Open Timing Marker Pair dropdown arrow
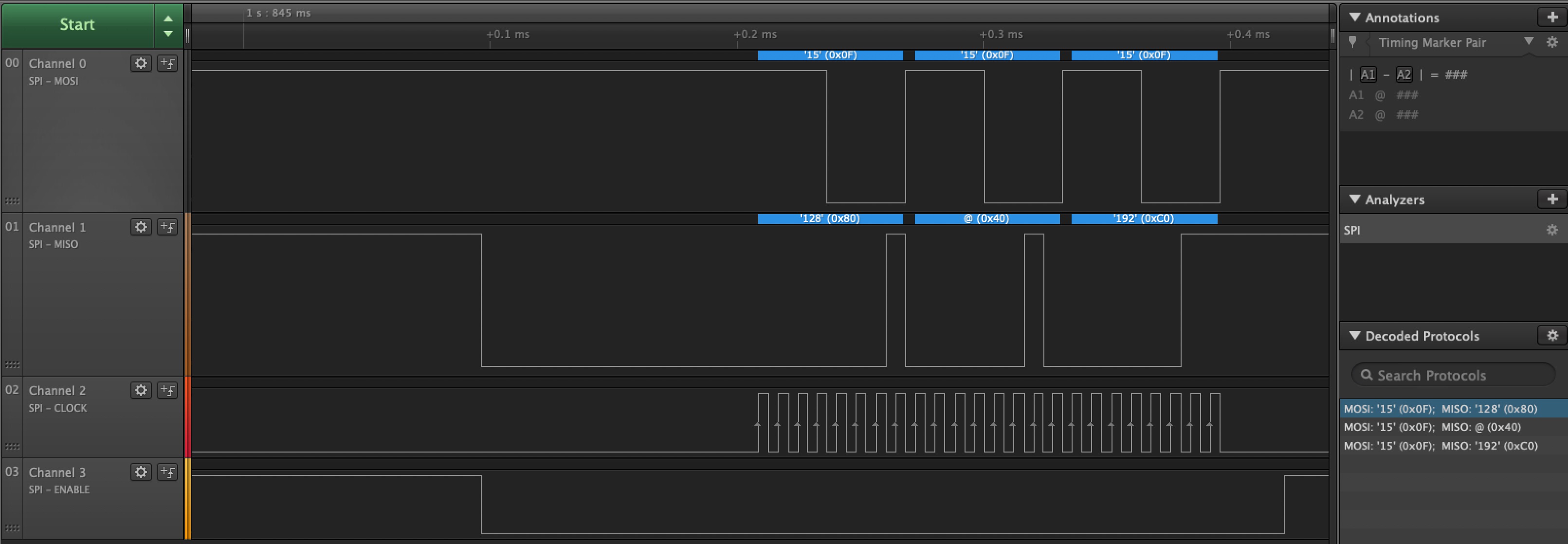 tap(1529, 41)
